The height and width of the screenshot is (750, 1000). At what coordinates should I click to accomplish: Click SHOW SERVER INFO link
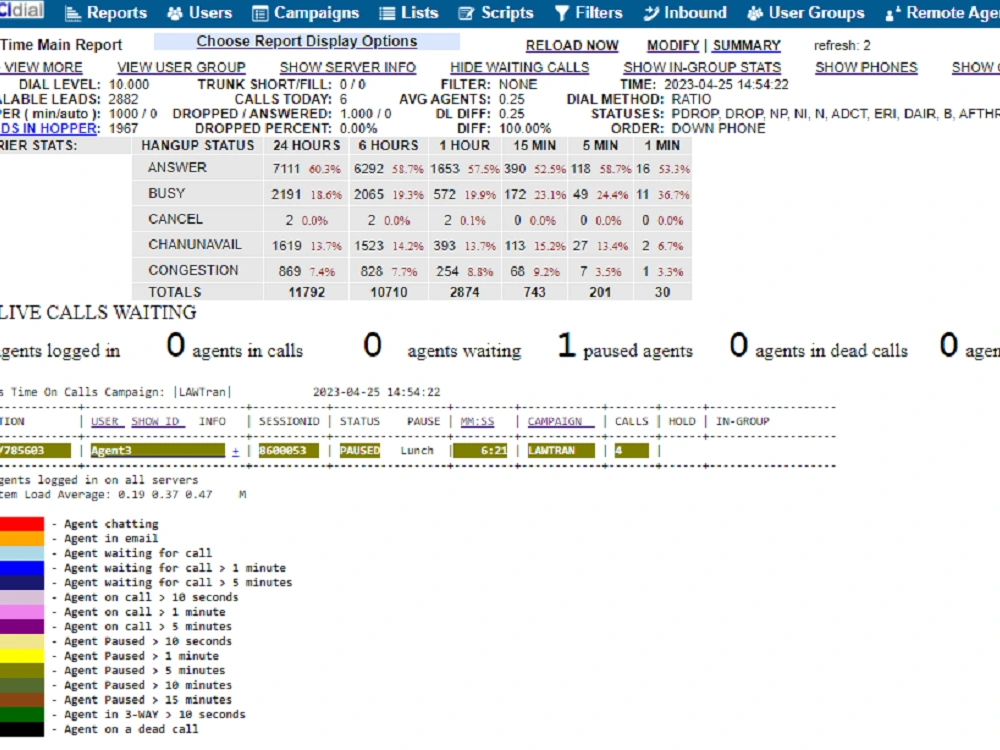pos(348,68)
